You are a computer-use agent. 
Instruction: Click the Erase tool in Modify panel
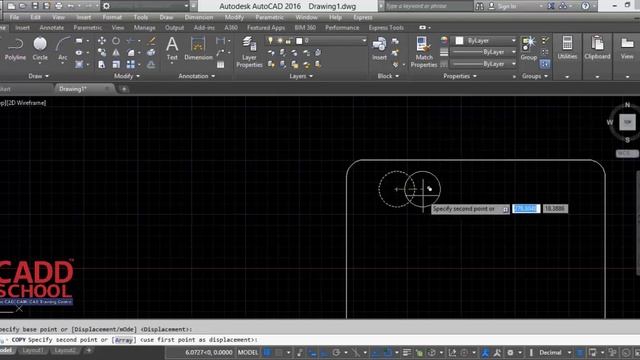(x=151, y=41)
